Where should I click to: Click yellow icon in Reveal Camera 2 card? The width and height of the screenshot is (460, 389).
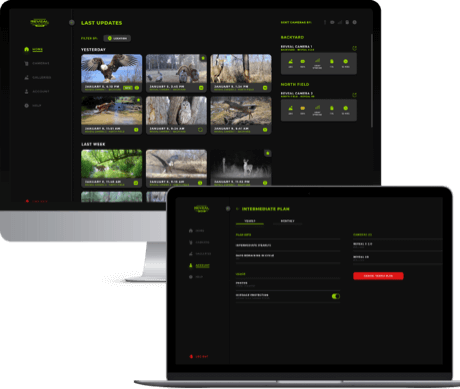(303, 108)
